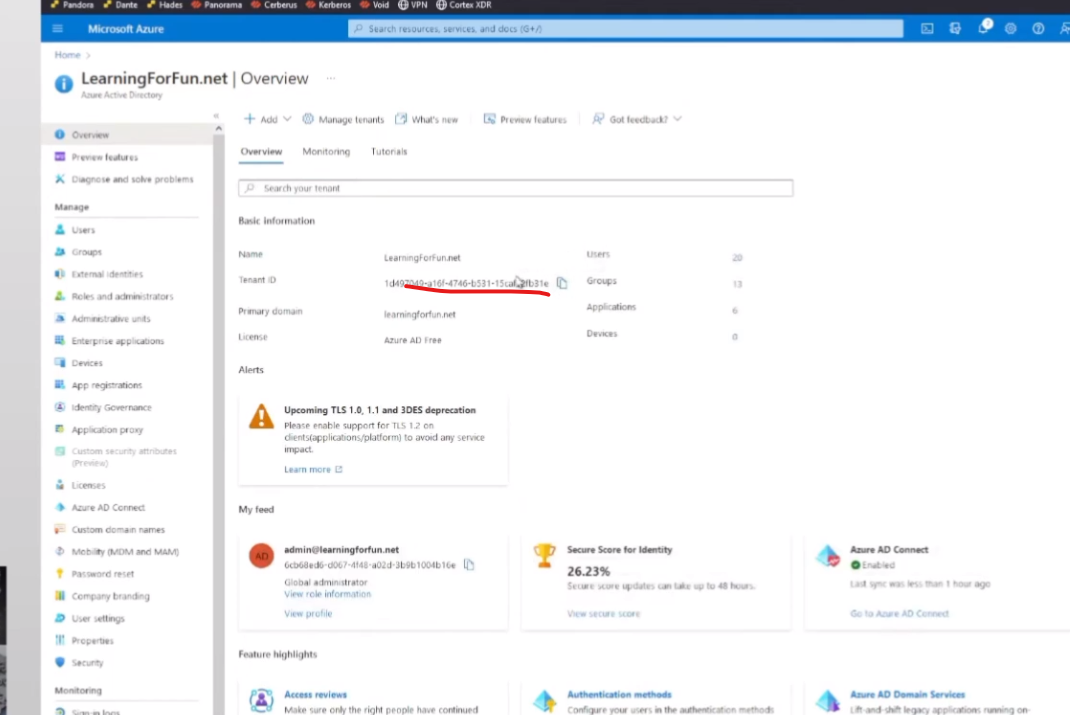Click the Enterprise applications icon
The height and width of the screenshot is (715, 1070).
[x=60, y=340]
